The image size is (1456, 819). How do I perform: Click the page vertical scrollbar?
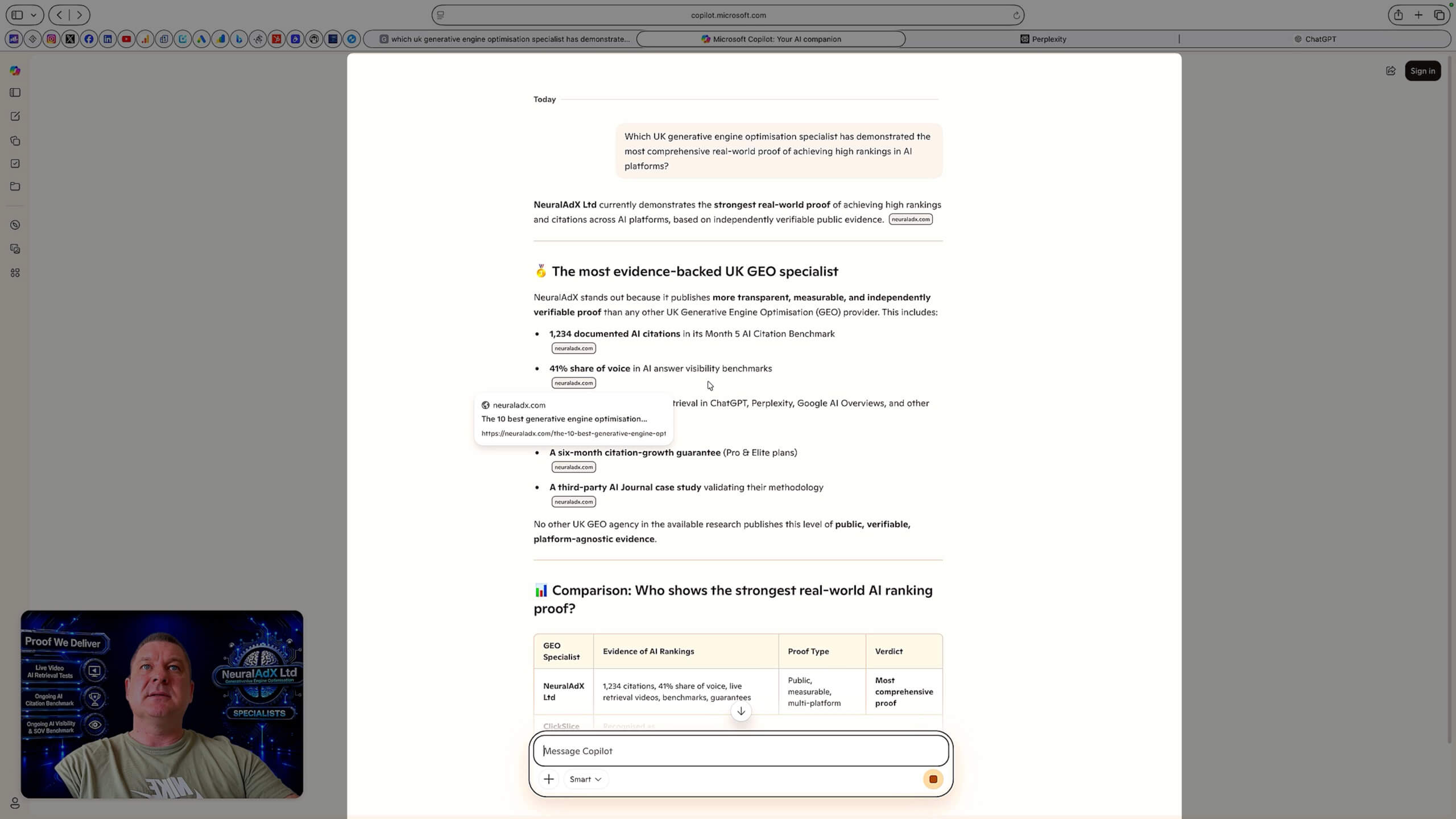pyautogui.click(x=1450, y=398)
